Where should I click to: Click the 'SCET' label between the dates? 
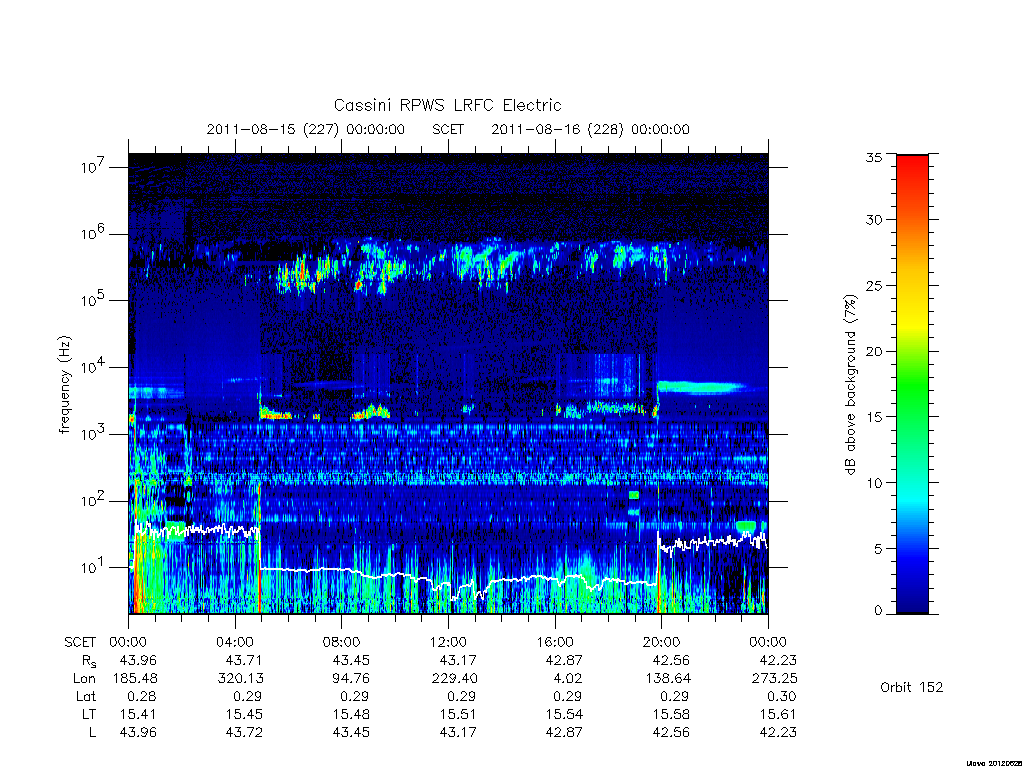coord(448,129)
